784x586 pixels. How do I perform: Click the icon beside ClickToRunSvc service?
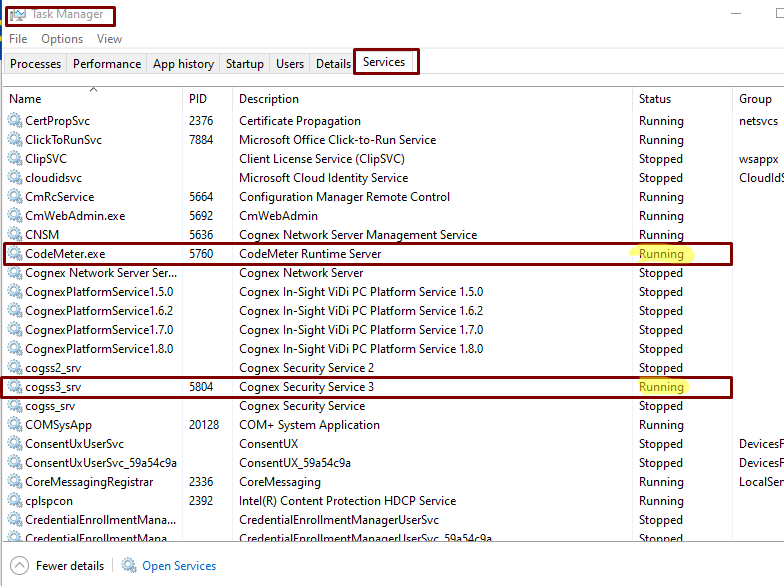14,140
